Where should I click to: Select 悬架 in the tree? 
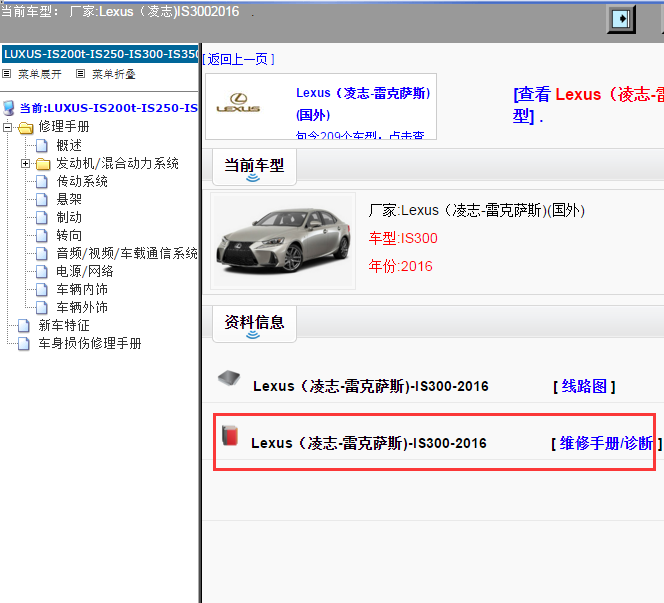[x=69, y=199]
